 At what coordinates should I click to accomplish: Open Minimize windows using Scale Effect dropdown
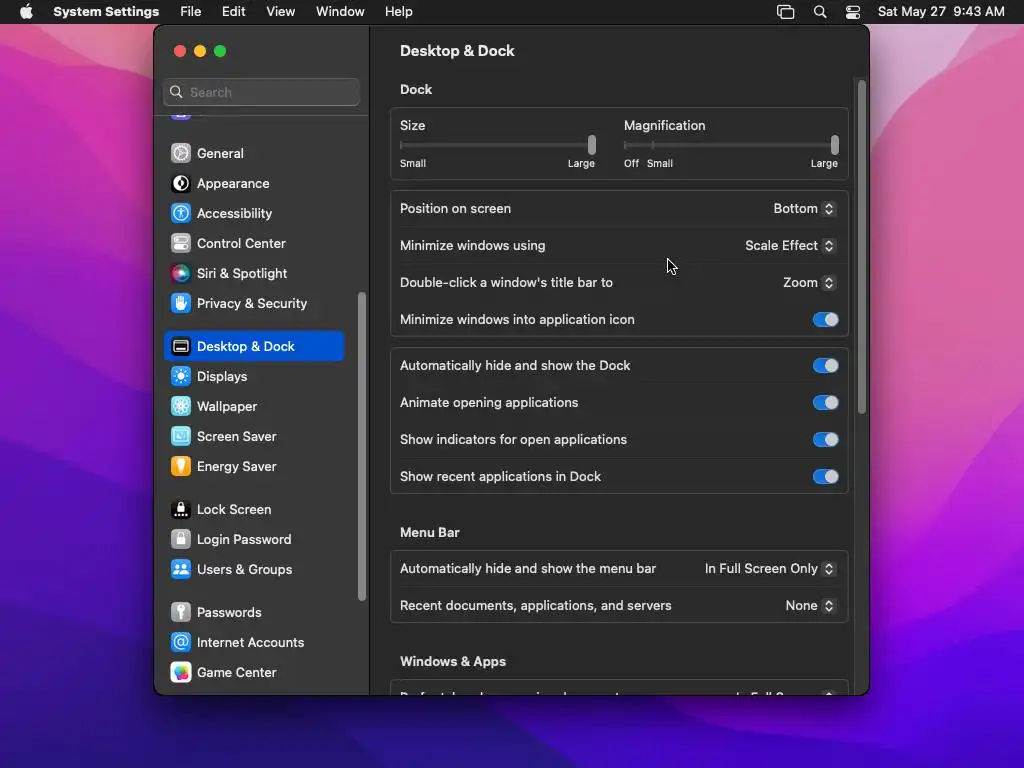(x=790, y=246)
